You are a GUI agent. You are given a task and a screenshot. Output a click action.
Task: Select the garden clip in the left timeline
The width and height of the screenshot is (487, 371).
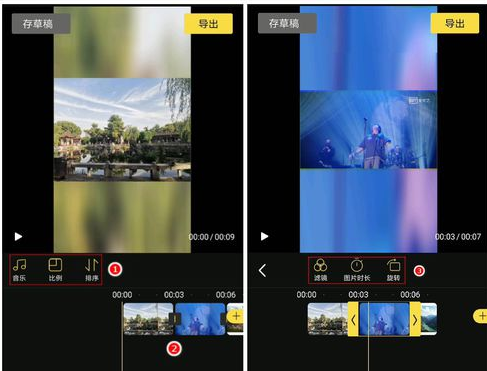click(148, 319)
